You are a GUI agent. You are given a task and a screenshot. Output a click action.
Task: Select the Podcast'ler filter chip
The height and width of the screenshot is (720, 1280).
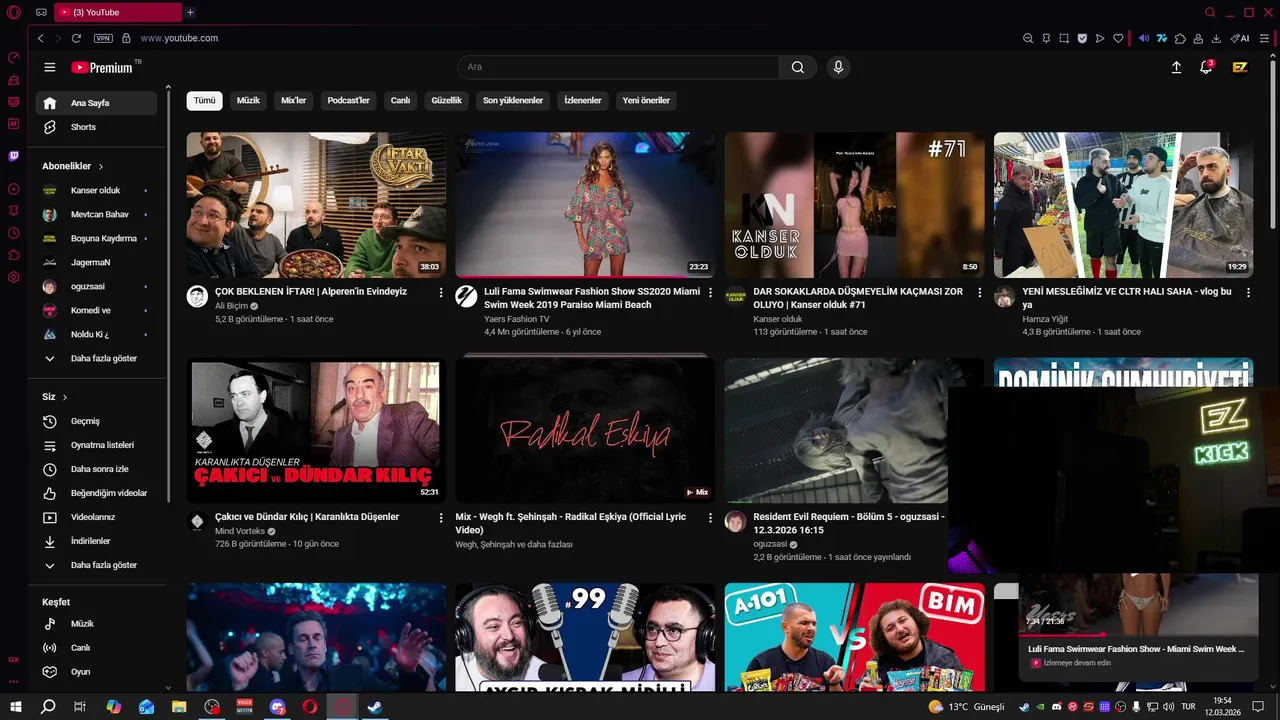[348, 101]
